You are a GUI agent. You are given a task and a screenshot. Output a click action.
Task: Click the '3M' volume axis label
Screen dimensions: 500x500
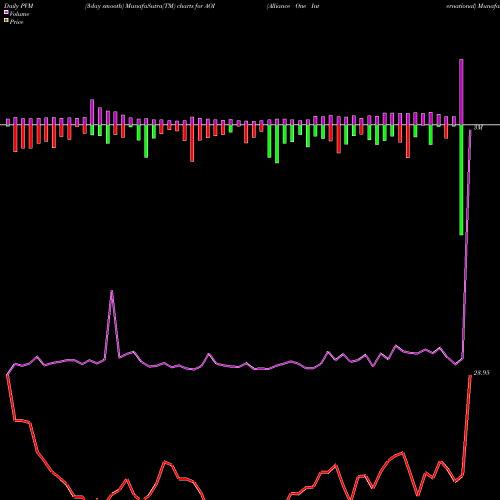[478, 127]
